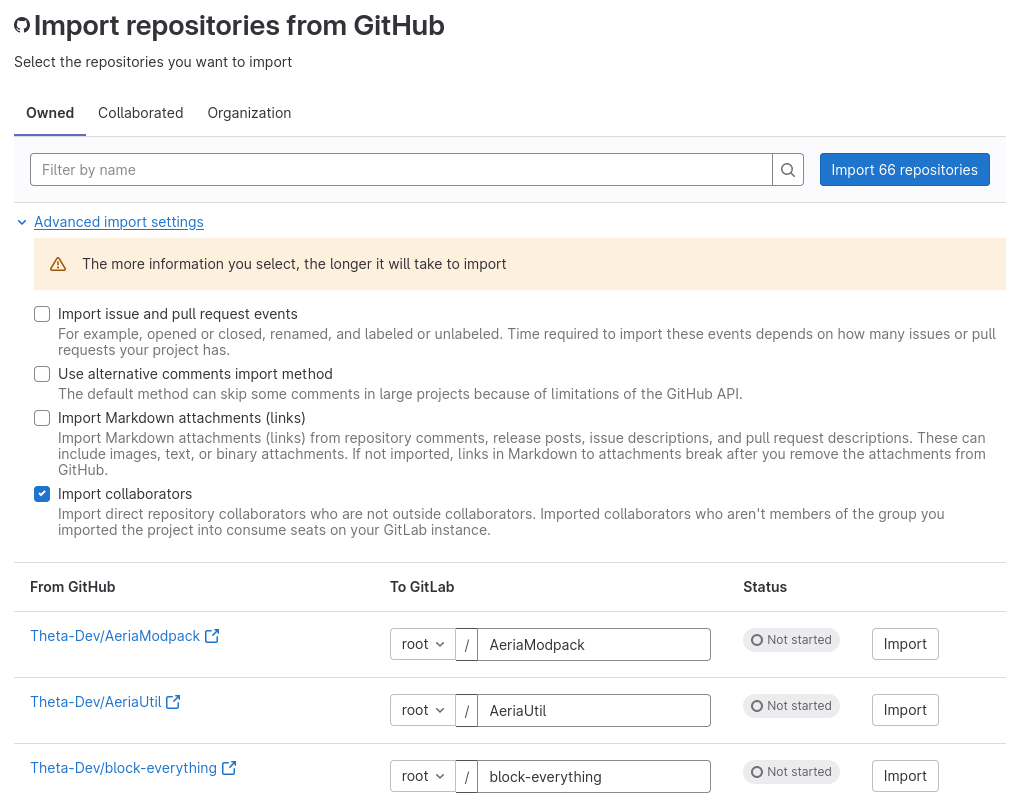Image resolution: width=1013 pixels, height=803 pixels.
Task: Import the AeriaModpack repository
Action: (x=905, y=644)
